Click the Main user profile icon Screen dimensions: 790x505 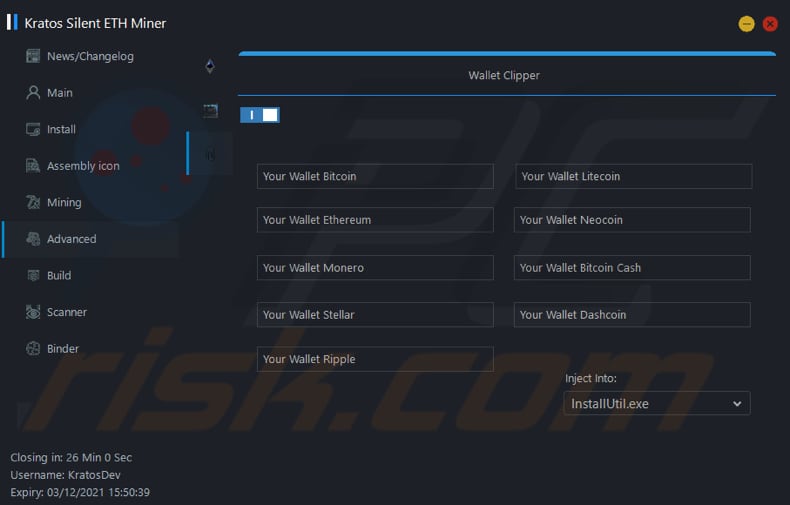click(33, 93)
